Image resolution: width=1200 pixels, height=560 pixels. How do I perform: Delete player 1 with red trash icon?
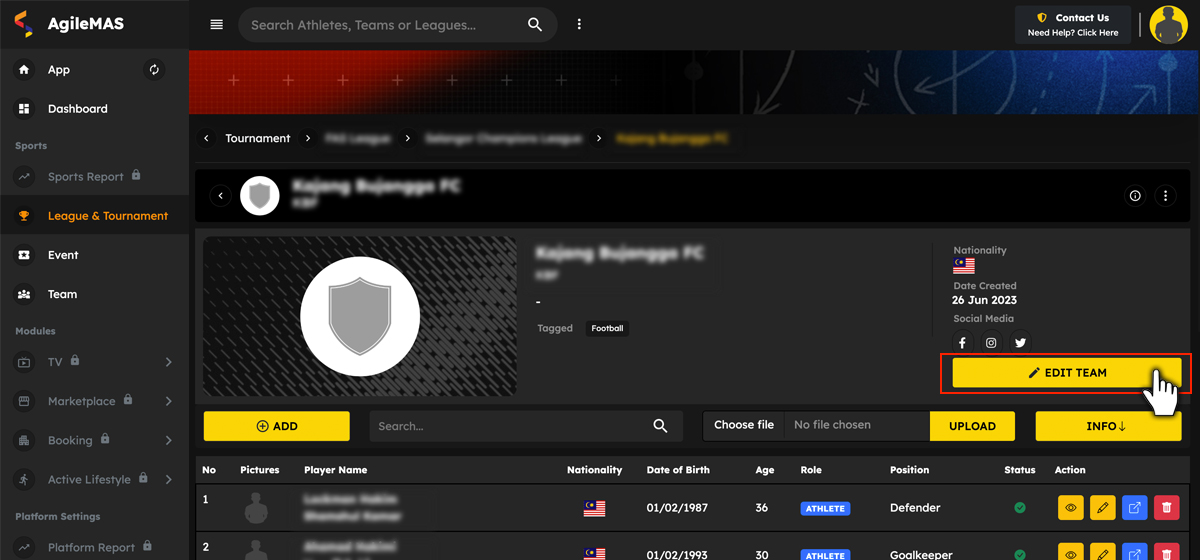pyautogui.click(x=1166, y=508)
